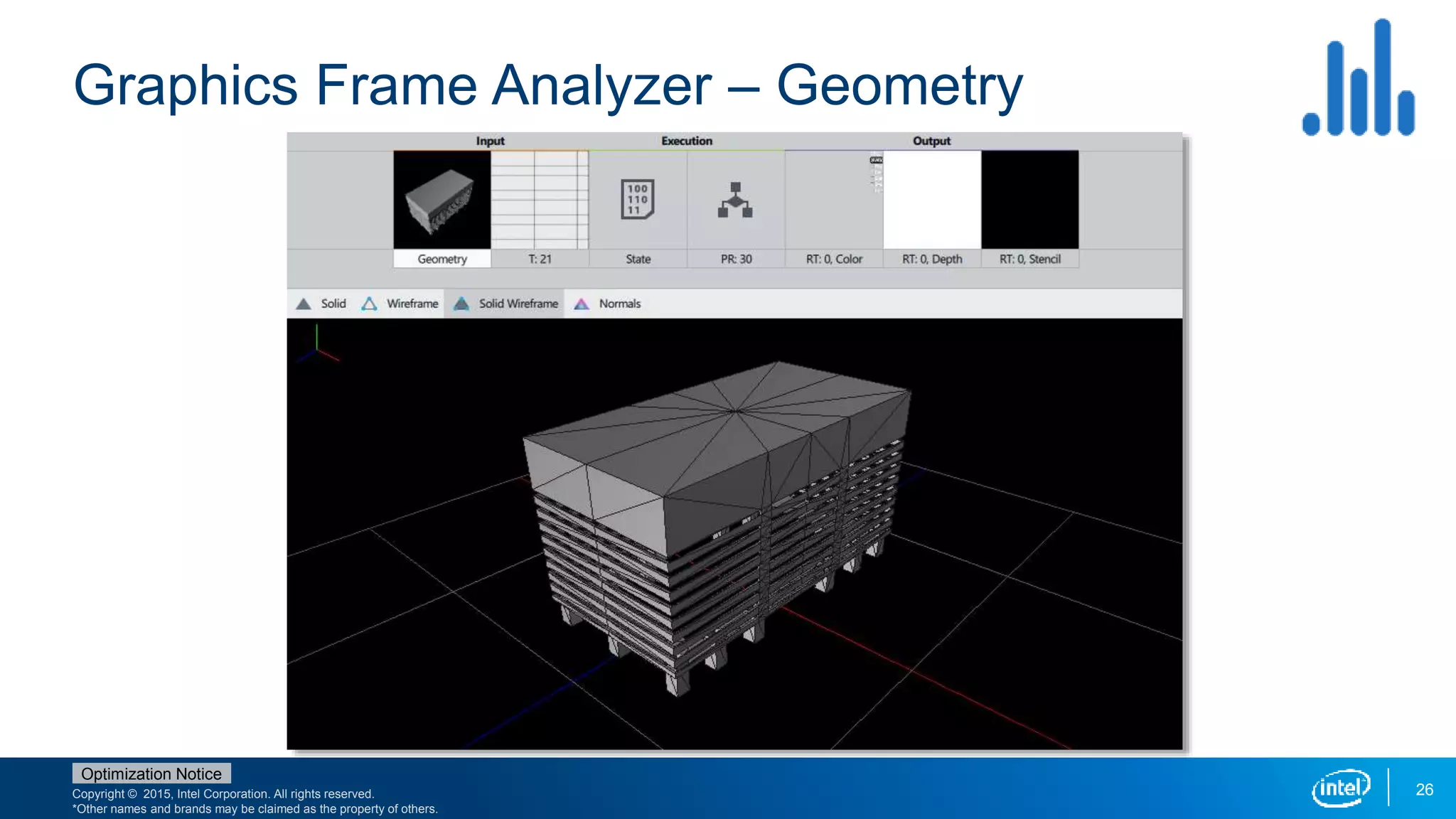Click the Intel logo in footer

pos(1341,788)
